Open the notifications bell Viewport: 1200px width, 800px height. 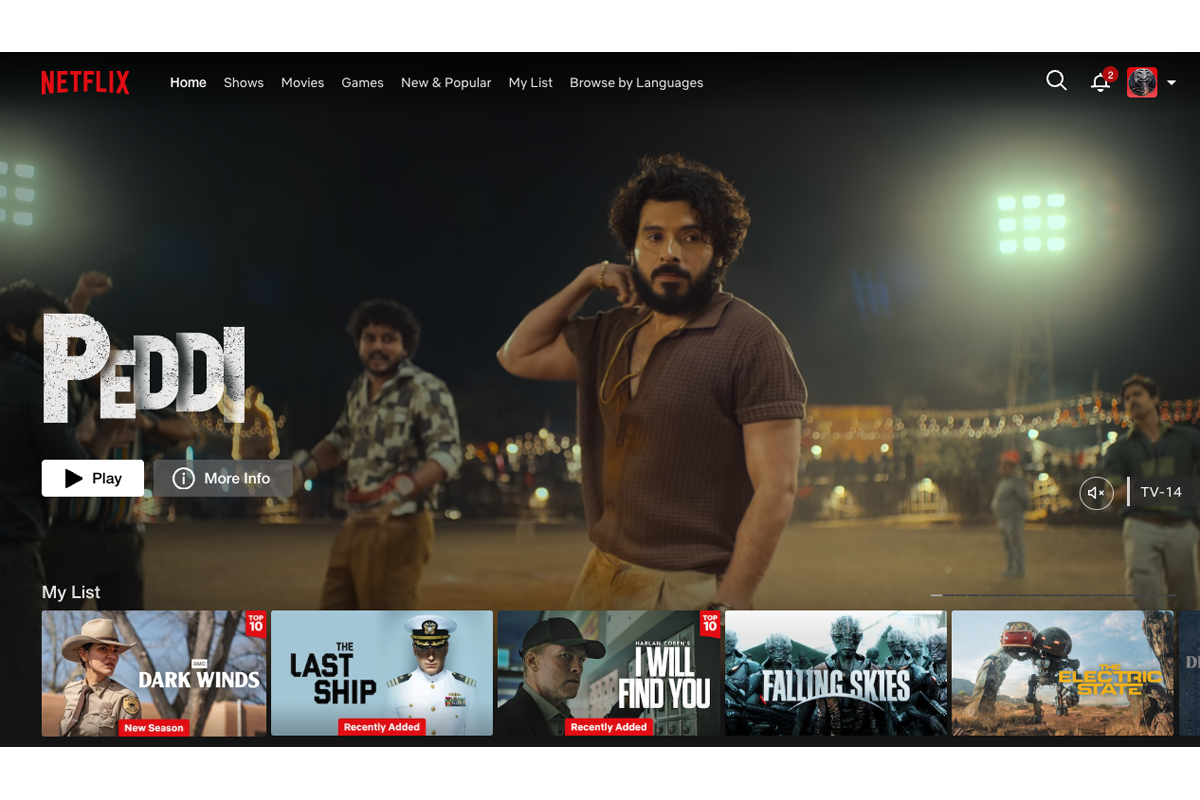[1100, 83]
